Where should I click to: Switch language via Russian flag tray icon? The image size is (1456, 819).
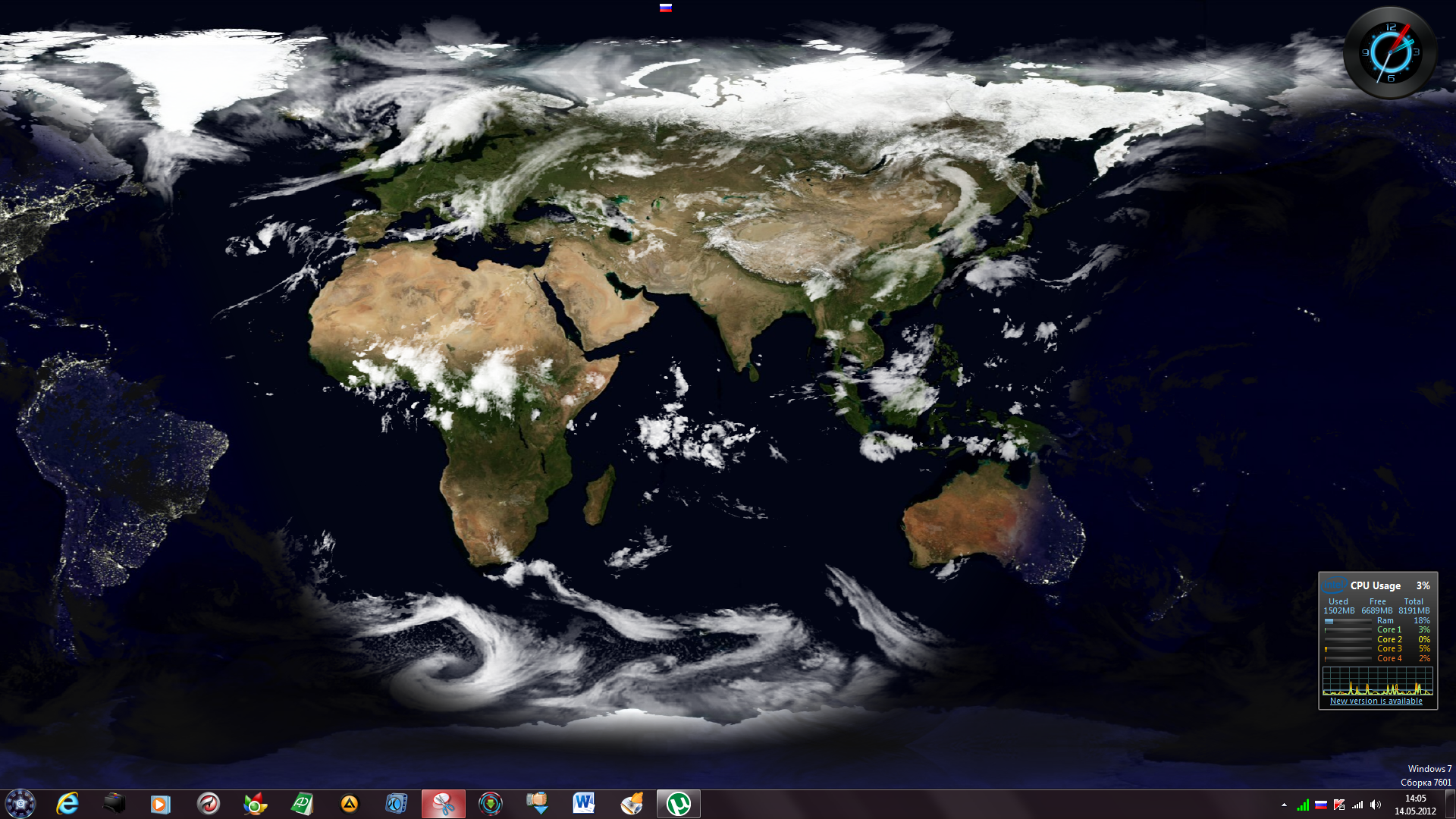[x=1321, y=805]
